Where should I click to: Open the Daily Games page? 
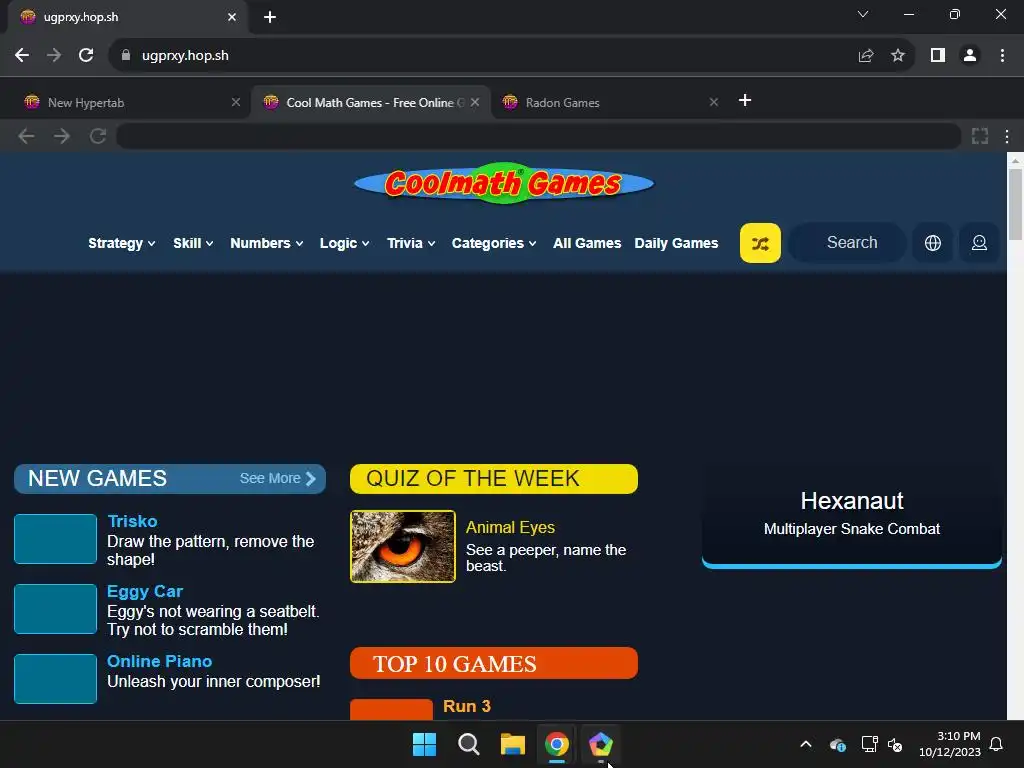[x=676, y=243]
